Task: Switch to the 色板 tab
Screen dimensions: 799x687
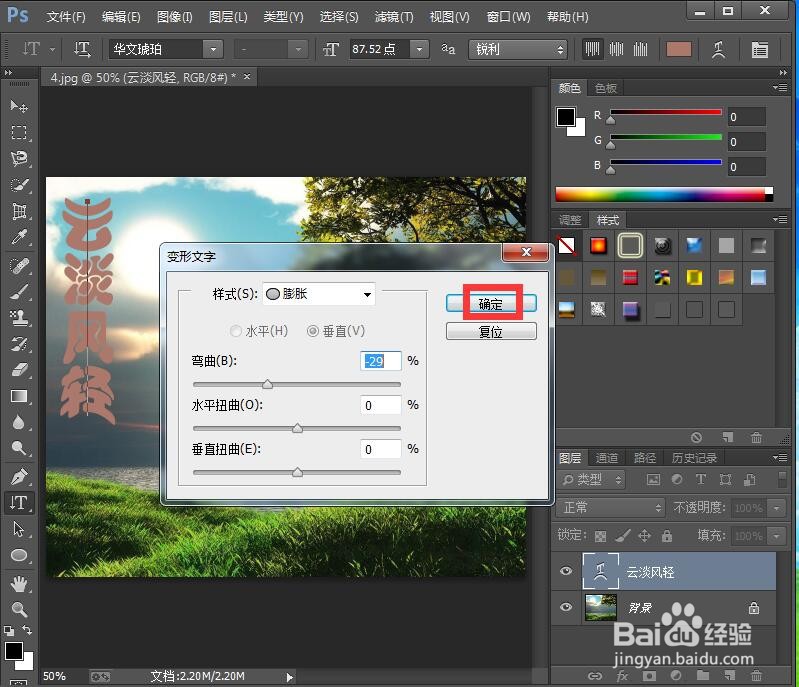Action: point(606,88)
